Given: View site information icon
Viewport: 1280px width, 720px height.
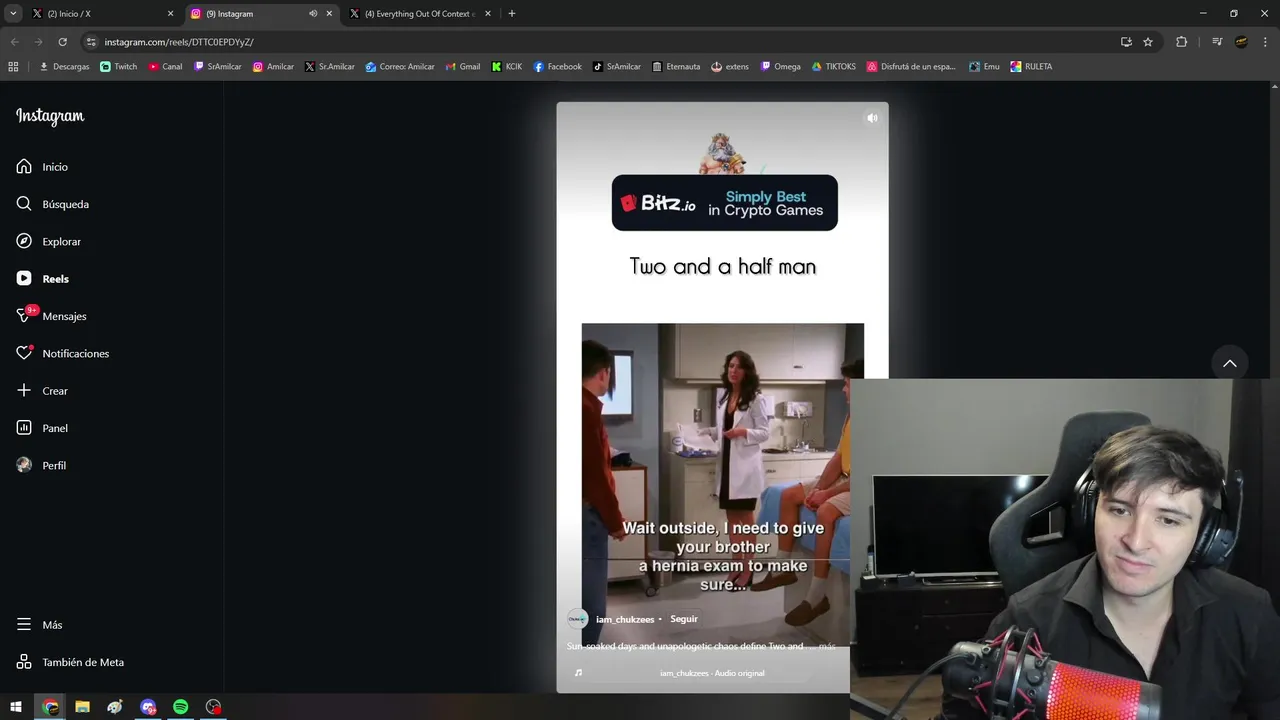Looking at the screenshot, I should point(91,42).
